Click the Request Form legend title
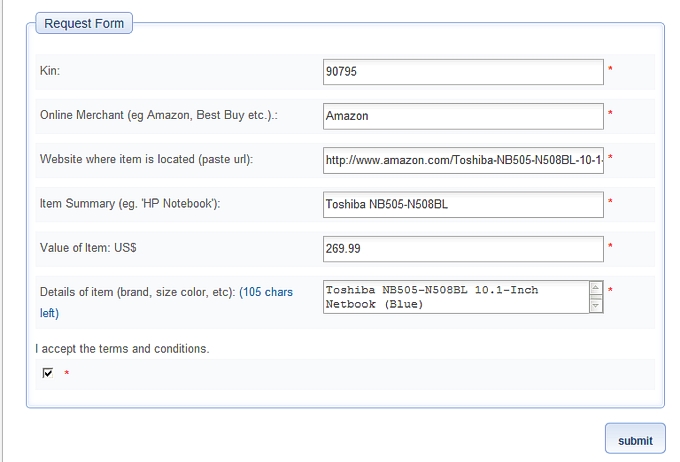Image resolution: width=680 pixels, height=462 pixels. (x=84, y=23)
